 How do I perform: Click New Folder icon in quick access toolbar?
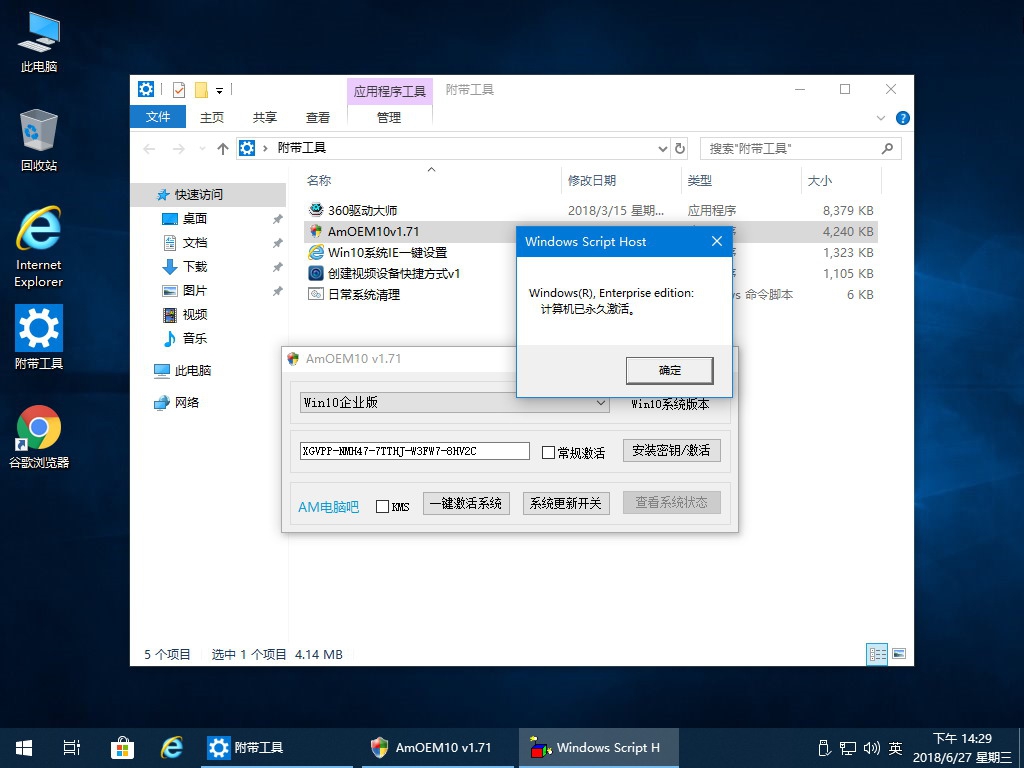[201, 89]
